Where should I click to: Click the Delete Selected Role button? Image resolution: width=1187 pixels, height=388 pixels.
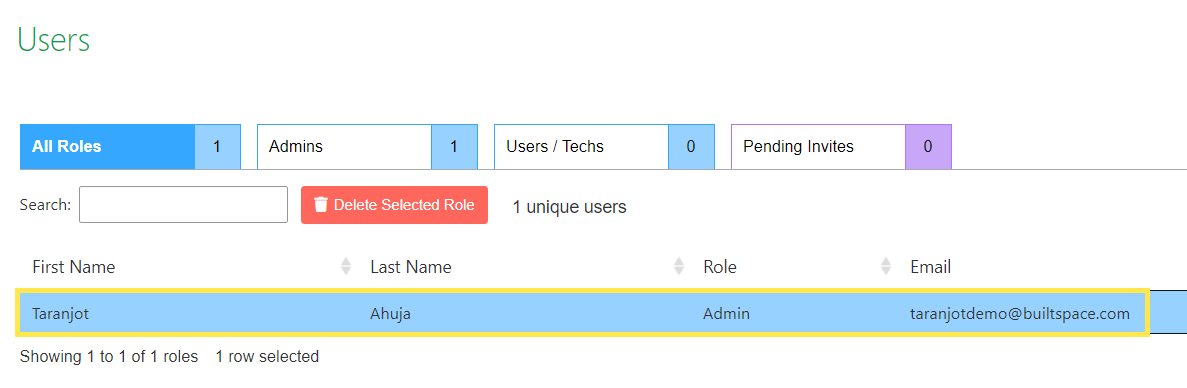tap(394, 205)
